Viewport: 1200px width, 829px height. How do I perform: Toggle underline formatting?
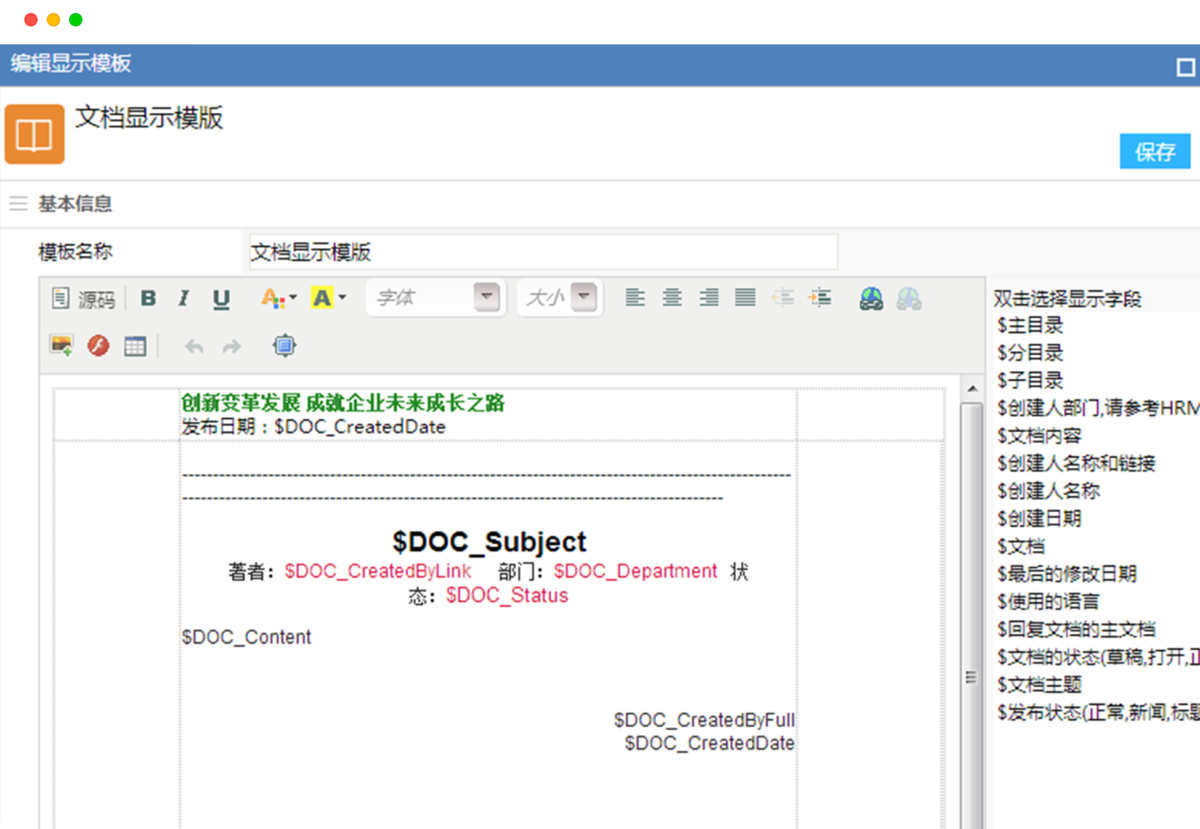coord(221,298)
